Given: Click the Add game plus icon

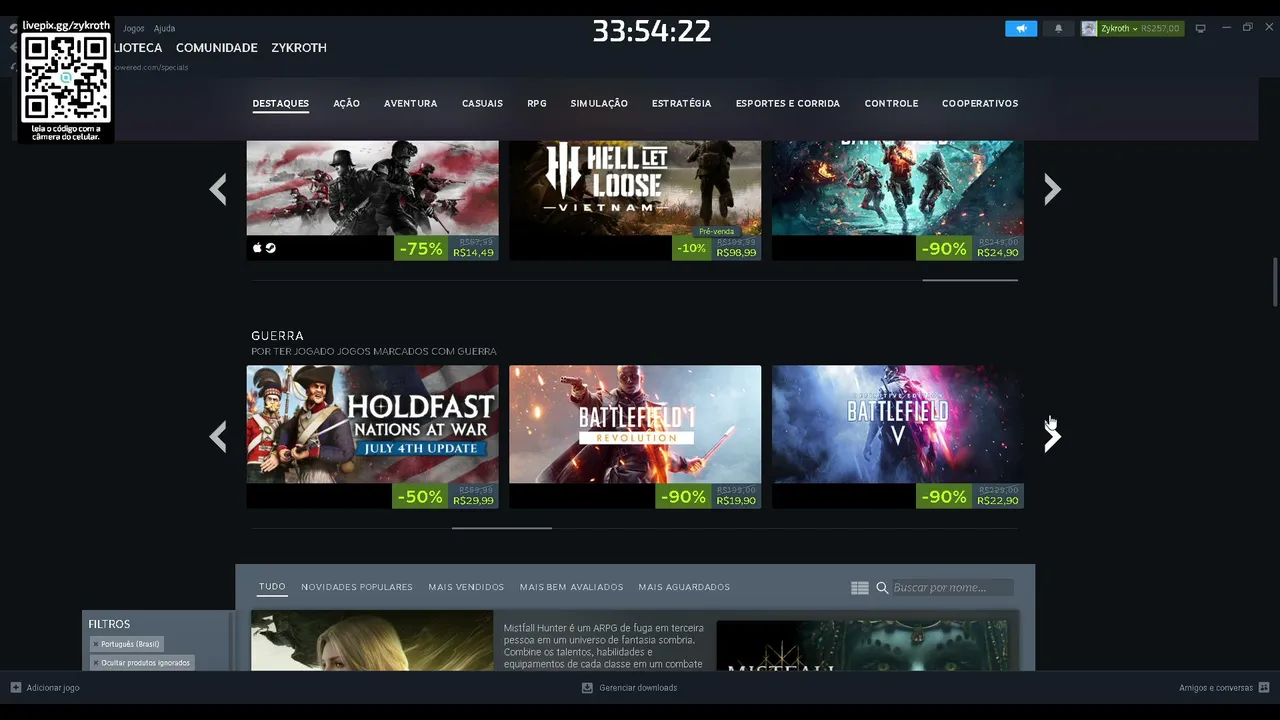Looking at the screenshot, I should 16,687.
